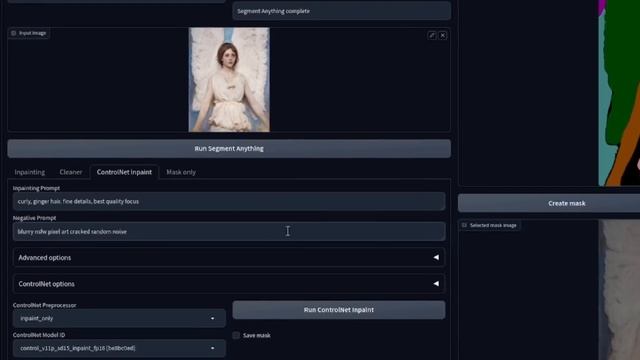Switch to the Inpainting tab
640x360 pixels.
click(30, 172)
